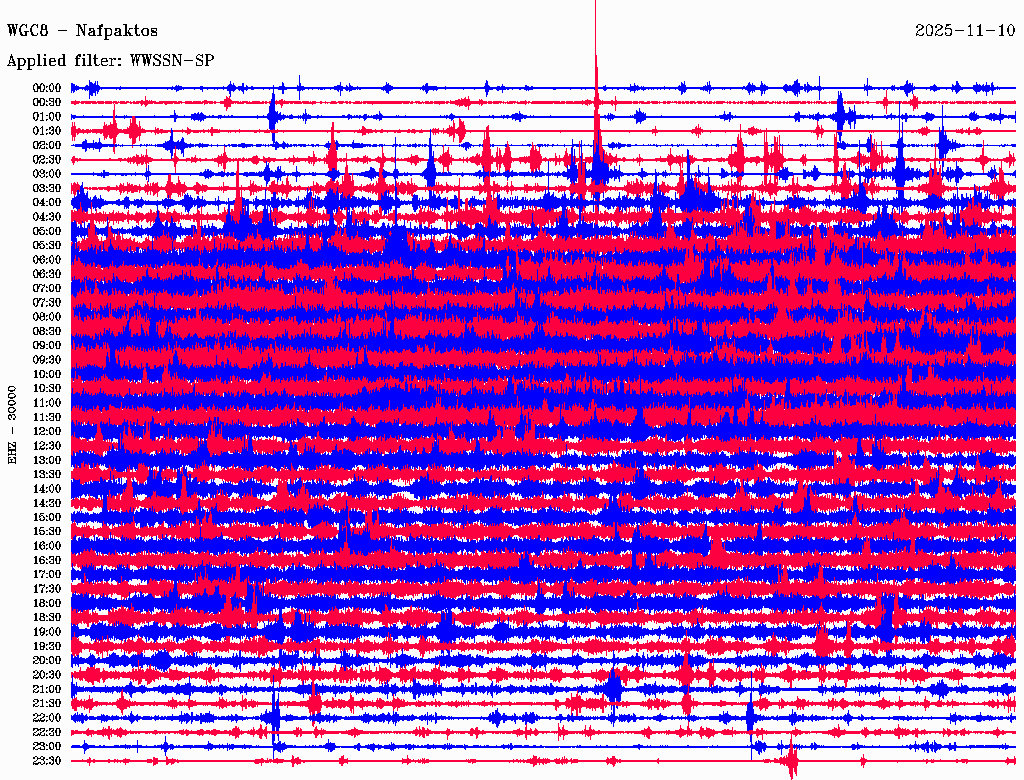Image resolution: width=1024 pixels, height=780 pixels.
Task: Click the 03:00 time label
Action: click(x=47, y=174)
